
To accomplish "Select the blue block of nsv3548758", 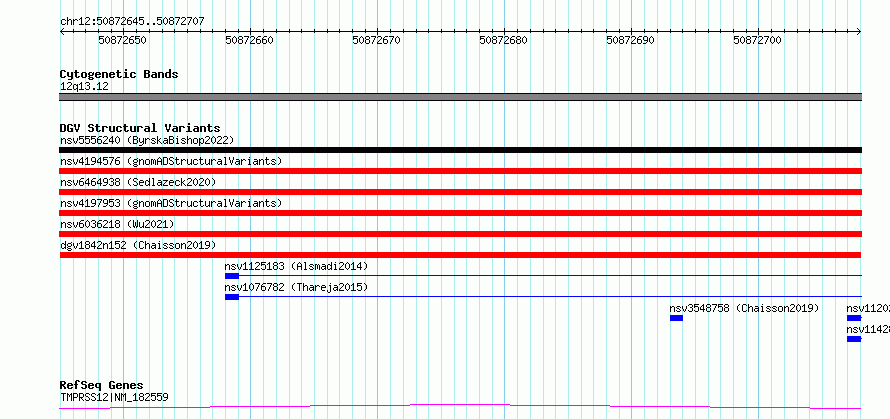I will [x=676, y=318].
